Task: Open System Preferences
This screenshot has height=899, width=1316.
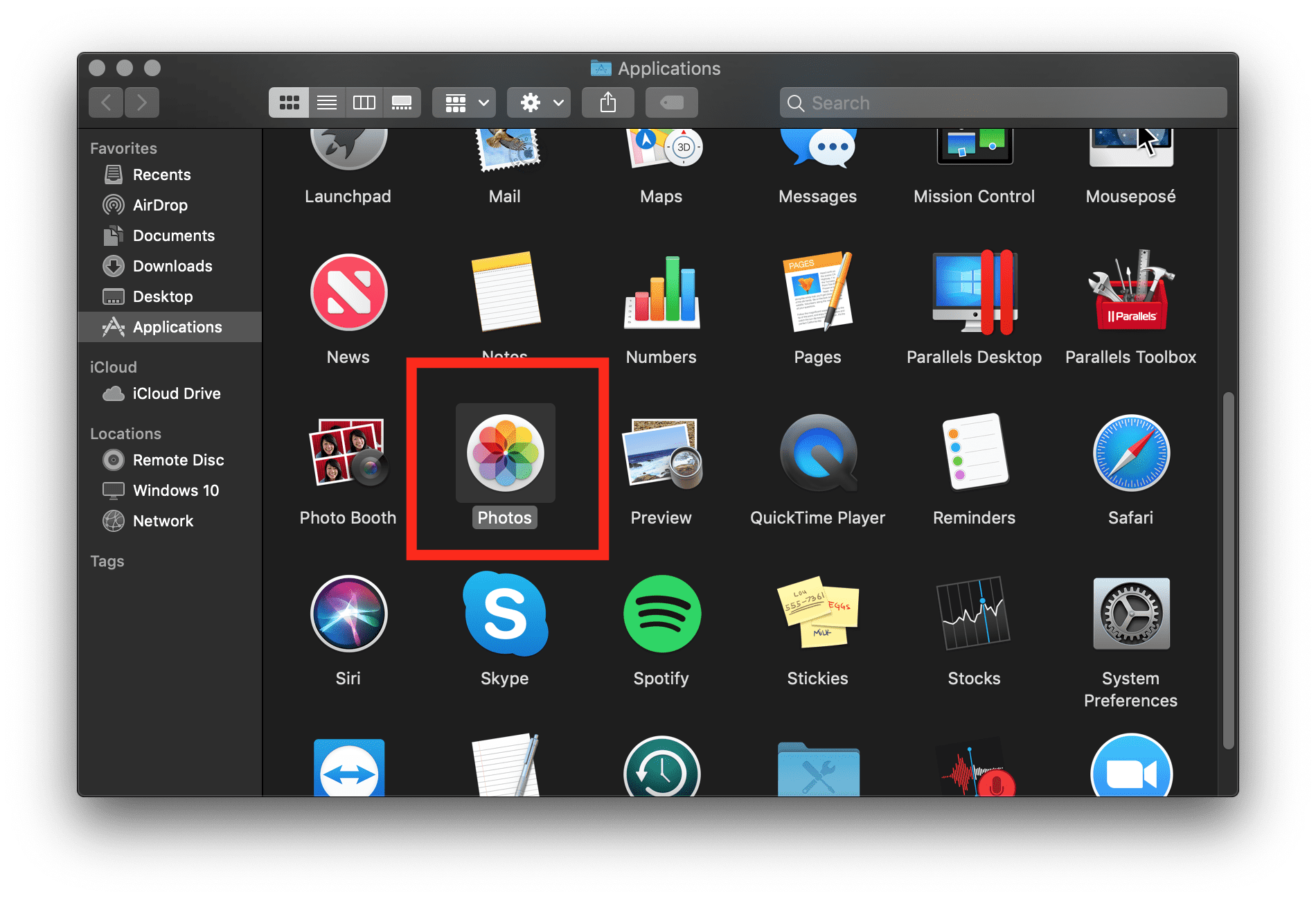Action: (1130, 614)
